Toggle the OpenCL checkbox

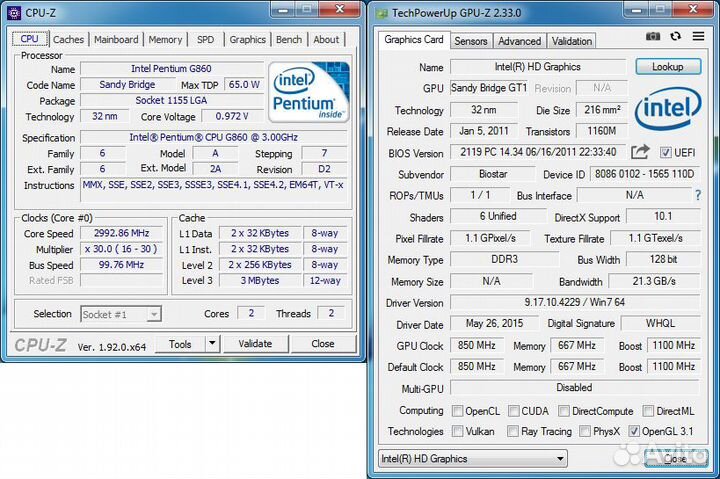(x=457, y=411)
